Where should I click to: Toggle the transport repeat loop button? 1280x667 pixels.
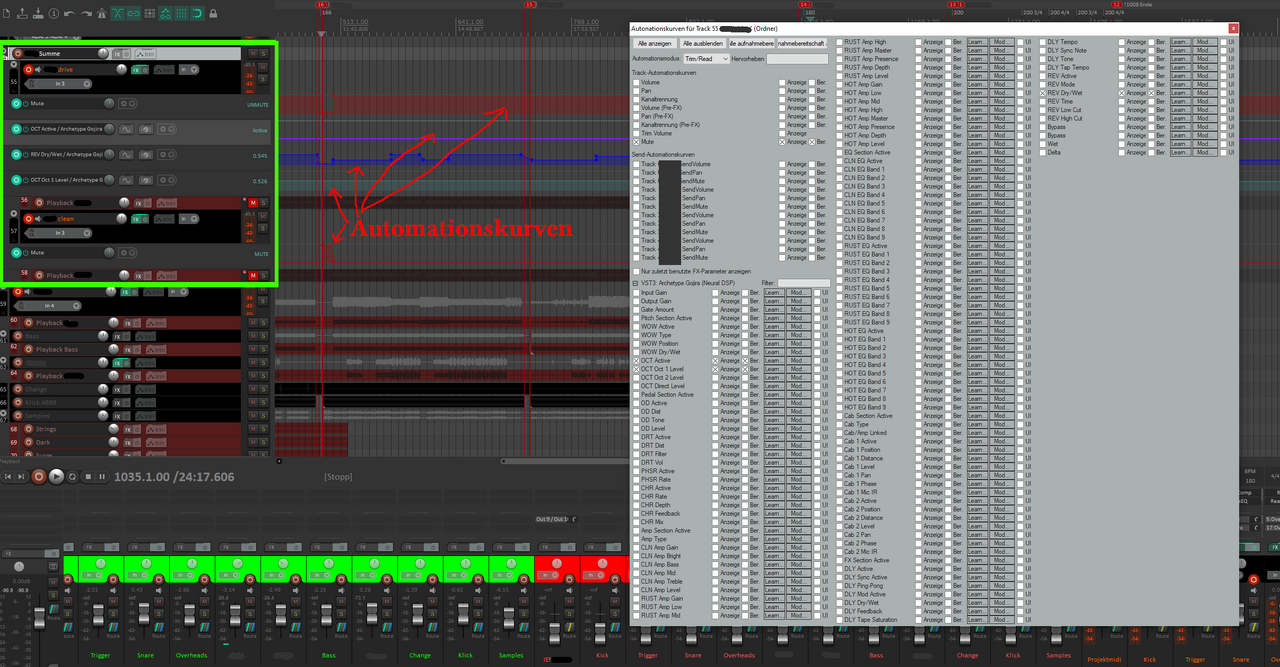click(x=72, y=477)
